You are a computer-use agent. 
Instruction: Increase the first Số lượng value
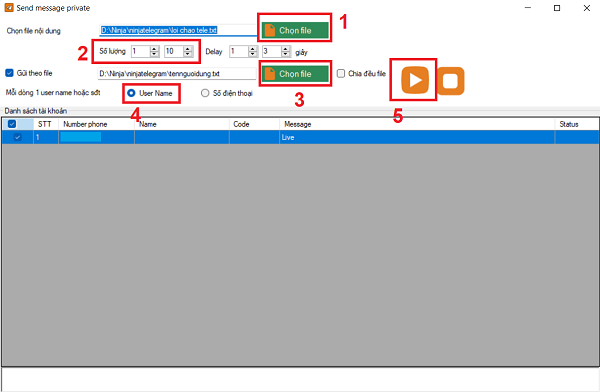point(154,49)
